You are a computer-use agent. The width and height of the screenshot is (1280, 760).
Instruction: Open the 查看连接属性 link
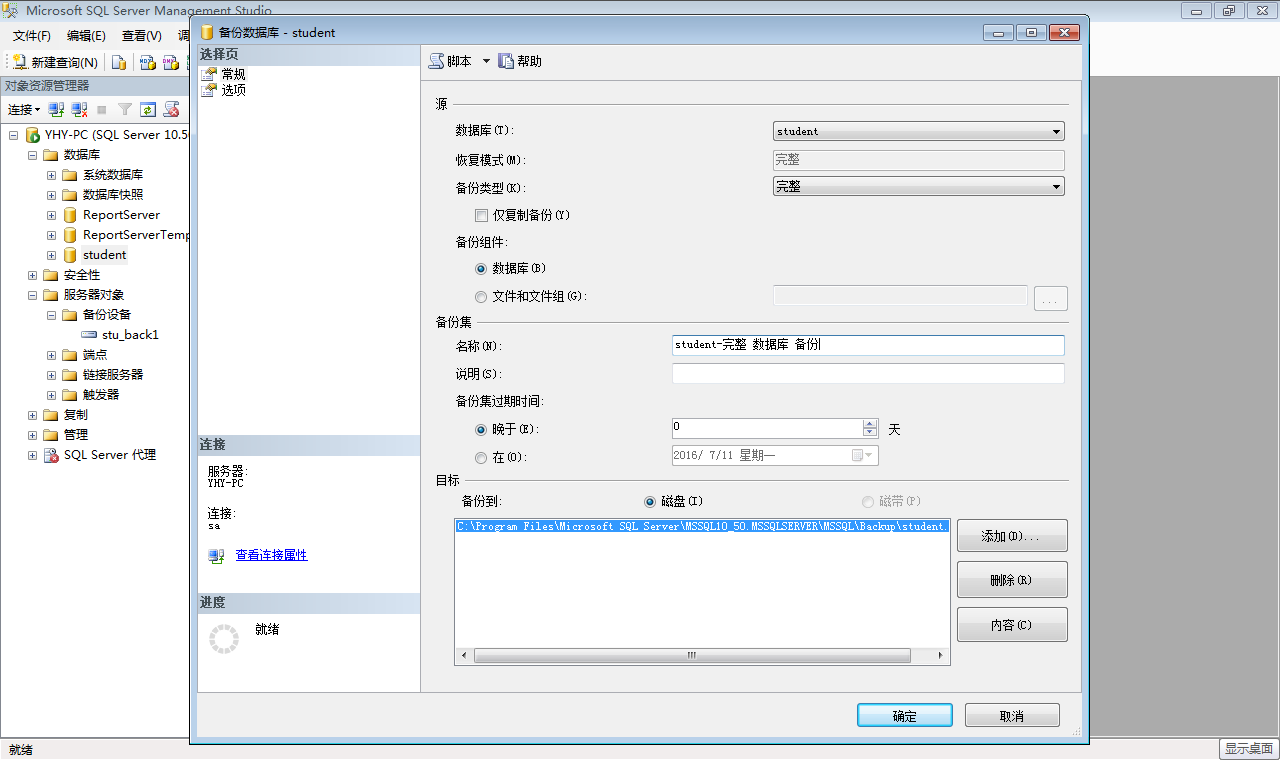271,555
